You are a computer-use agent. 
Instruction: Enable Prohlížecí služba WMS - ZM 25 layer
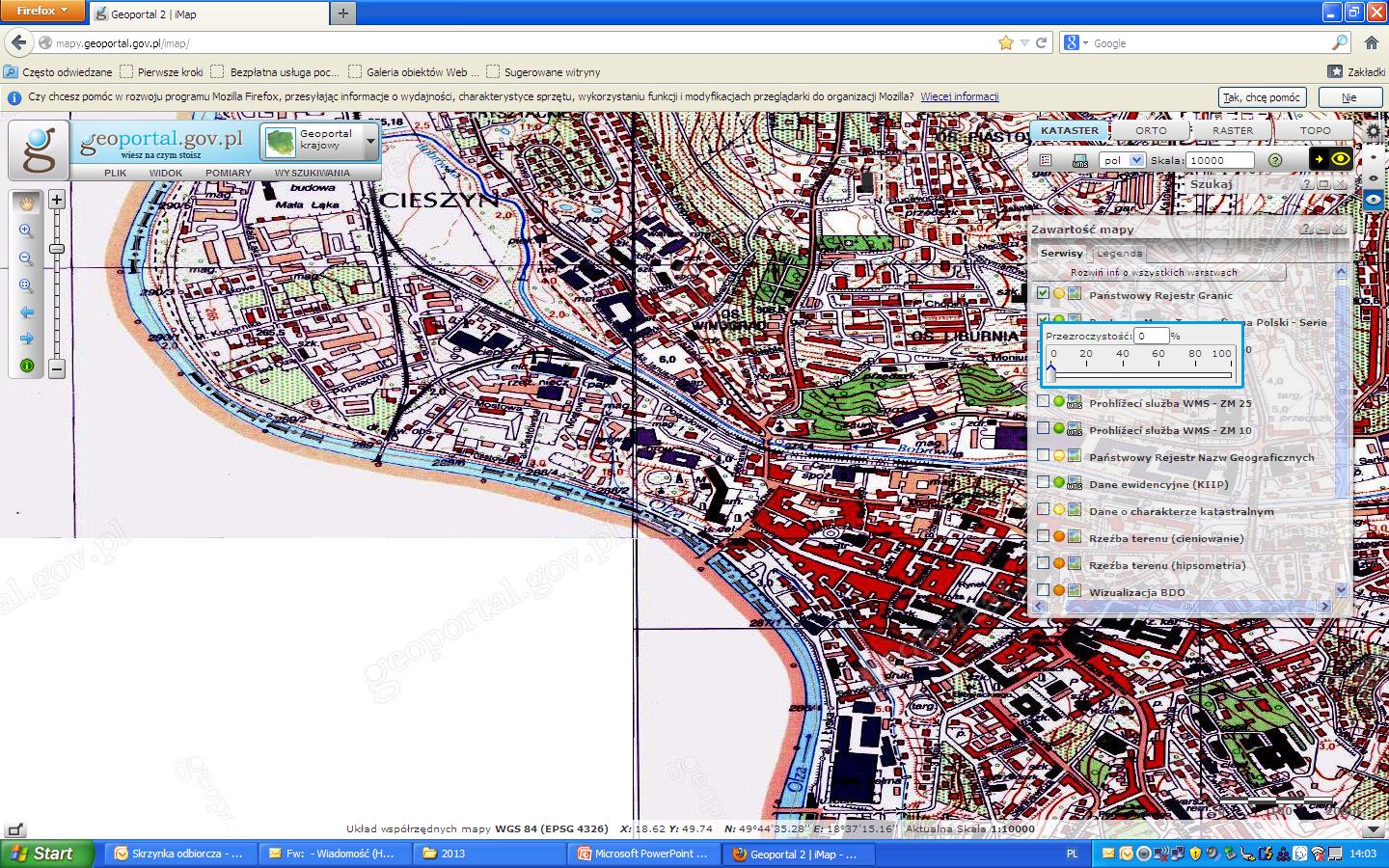[1043, 401]
